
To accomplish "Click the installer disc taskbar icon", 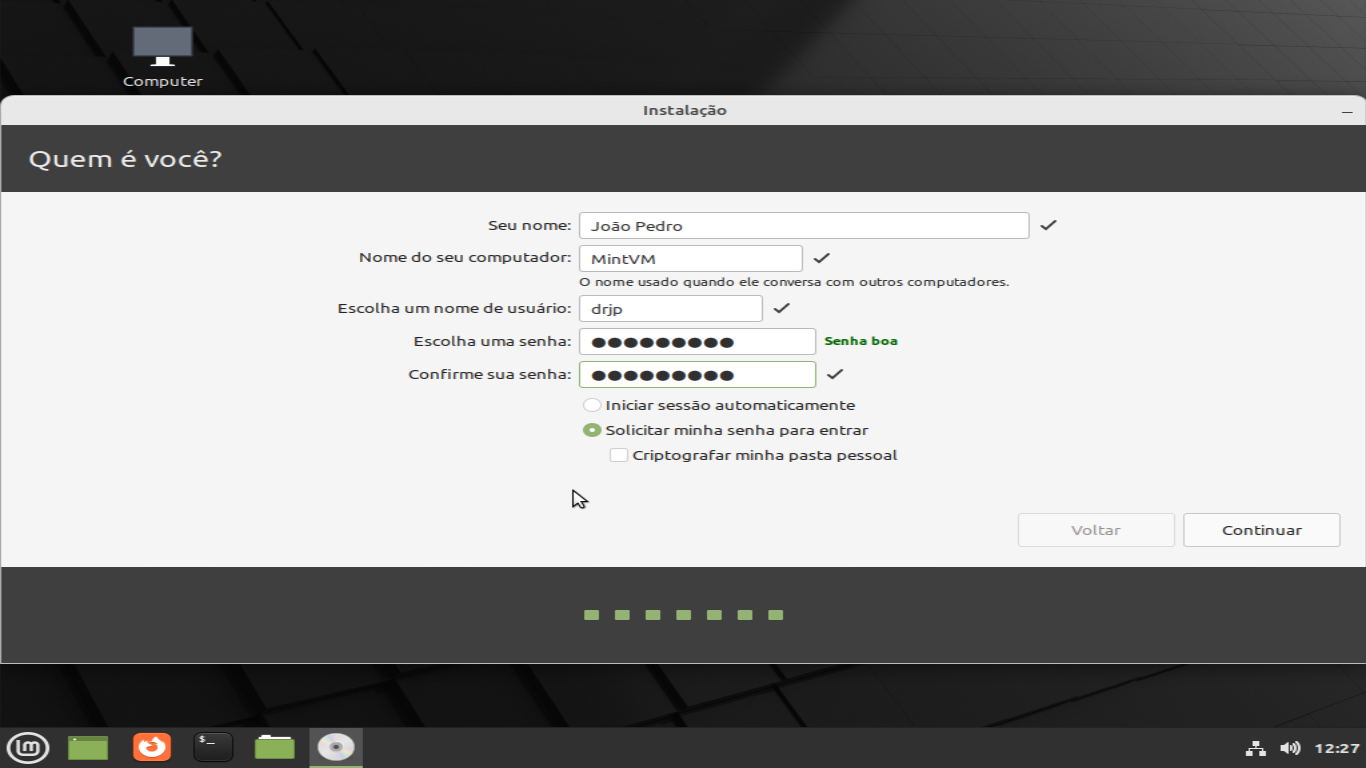I will click(336, 747).
